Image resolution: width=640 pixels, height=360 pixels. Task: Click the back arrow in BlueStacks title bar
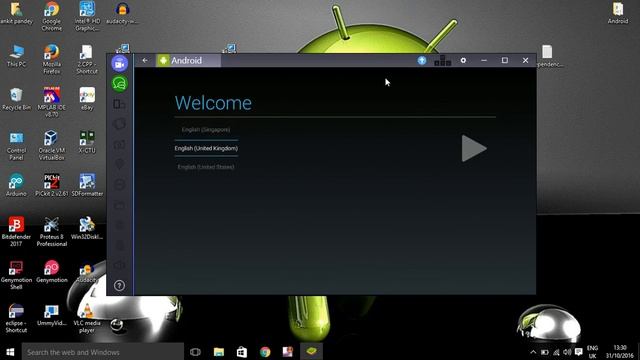pos(145,60)
